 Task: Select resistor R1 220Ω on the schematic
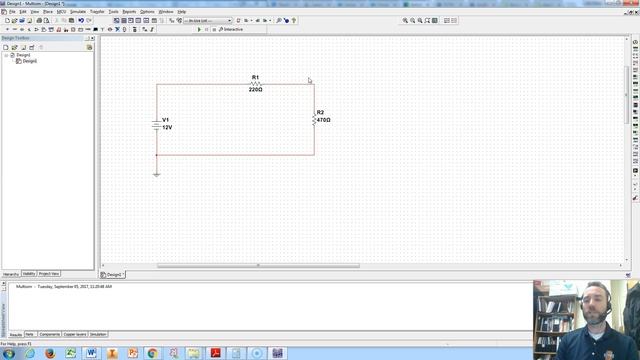coord(256,84)
